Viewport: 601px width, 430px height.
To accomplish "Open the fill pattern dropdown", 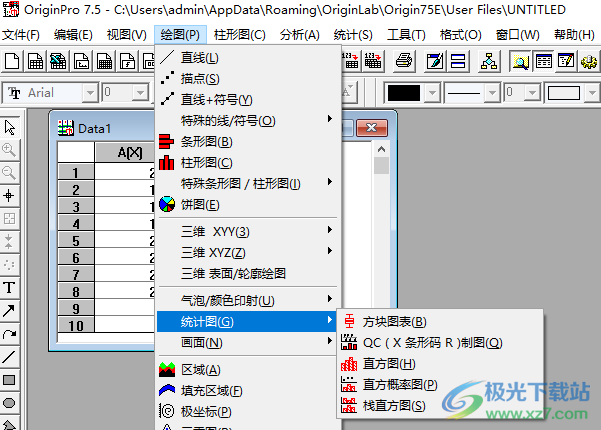I will 592,93.
